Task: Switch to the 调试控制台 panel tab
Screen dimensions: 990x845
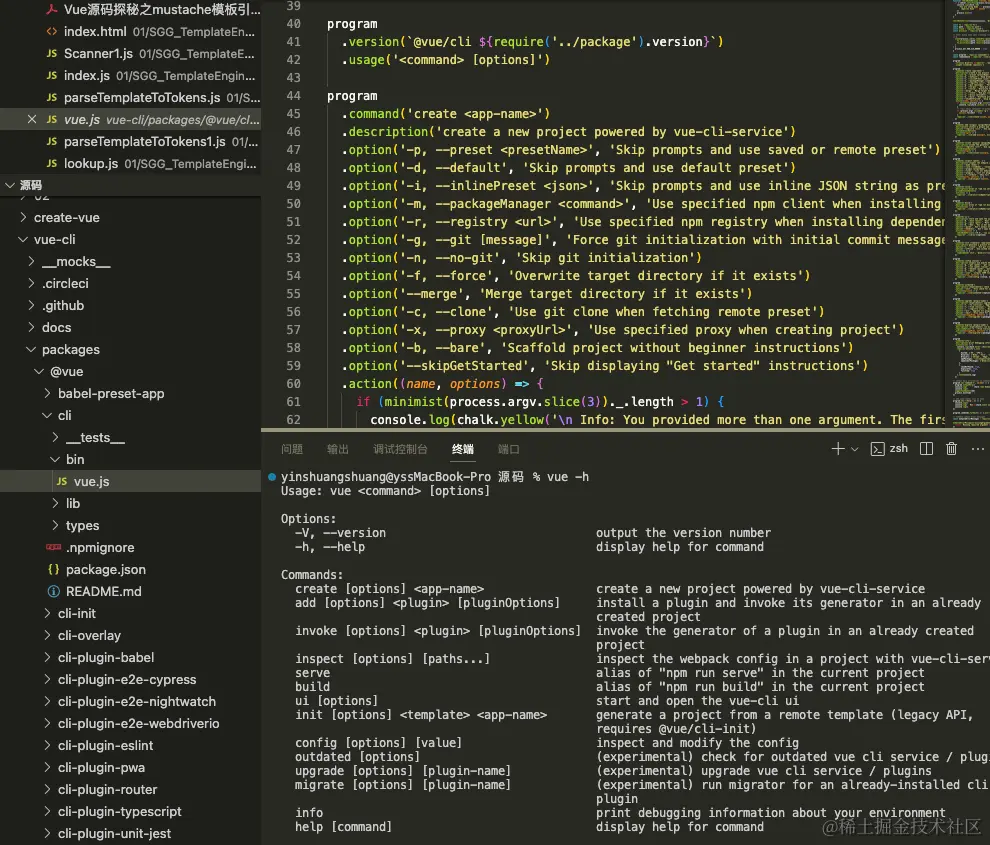Action: (x=400, y=449)
